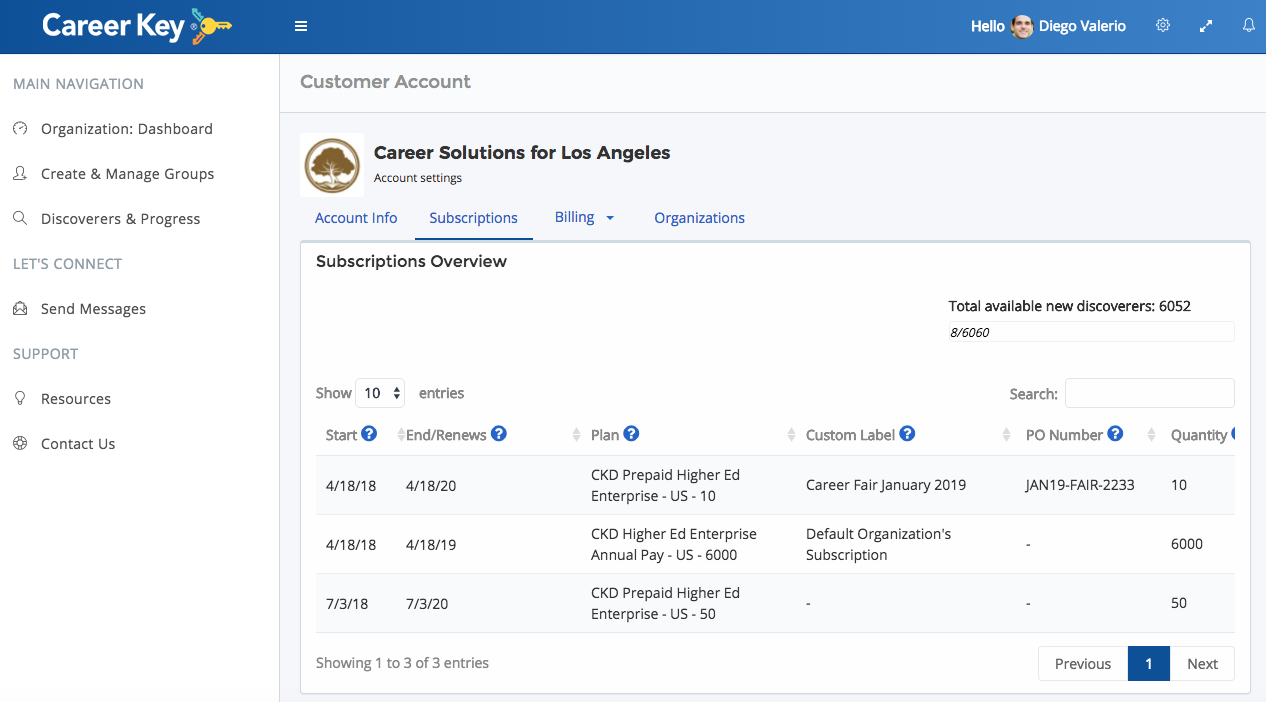Click the Career Fair January 2019 label
The width and height of the screenshot is (1266, 702).
pos(886,485)
